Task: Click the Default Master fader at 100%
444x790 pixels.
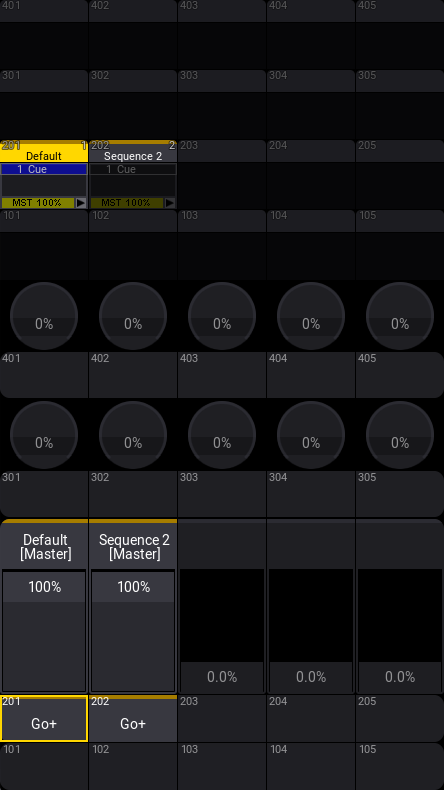Action: pyautogui.click(x=44, y=631)
